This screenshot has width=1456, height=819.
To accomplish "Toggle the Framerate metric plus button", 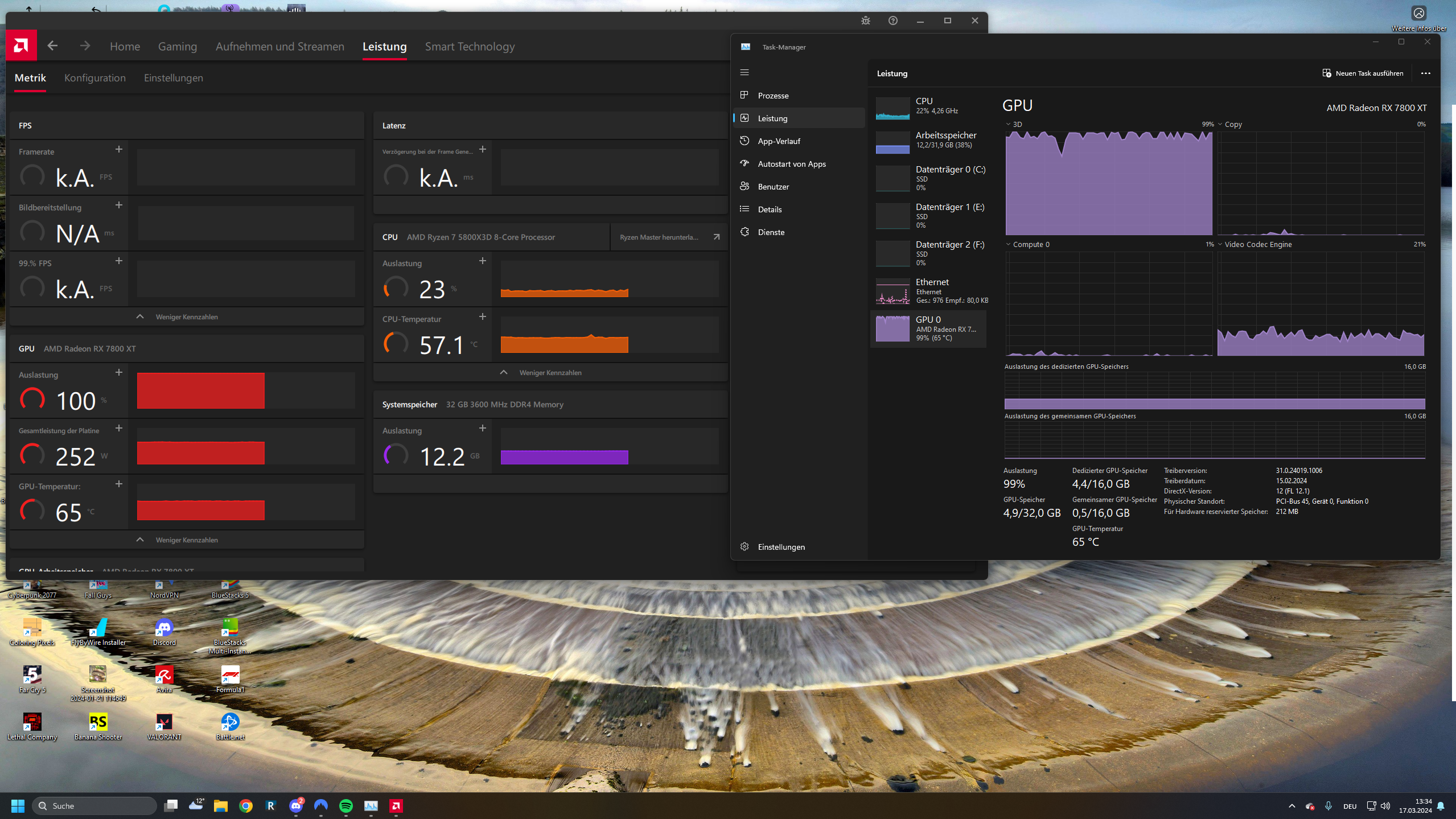I will [118, 149].
